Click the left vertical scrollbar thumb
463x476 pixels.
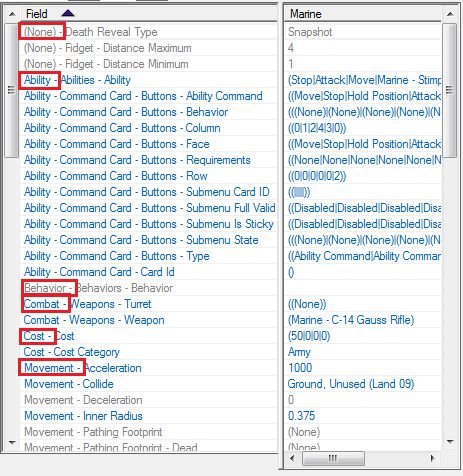12,90
